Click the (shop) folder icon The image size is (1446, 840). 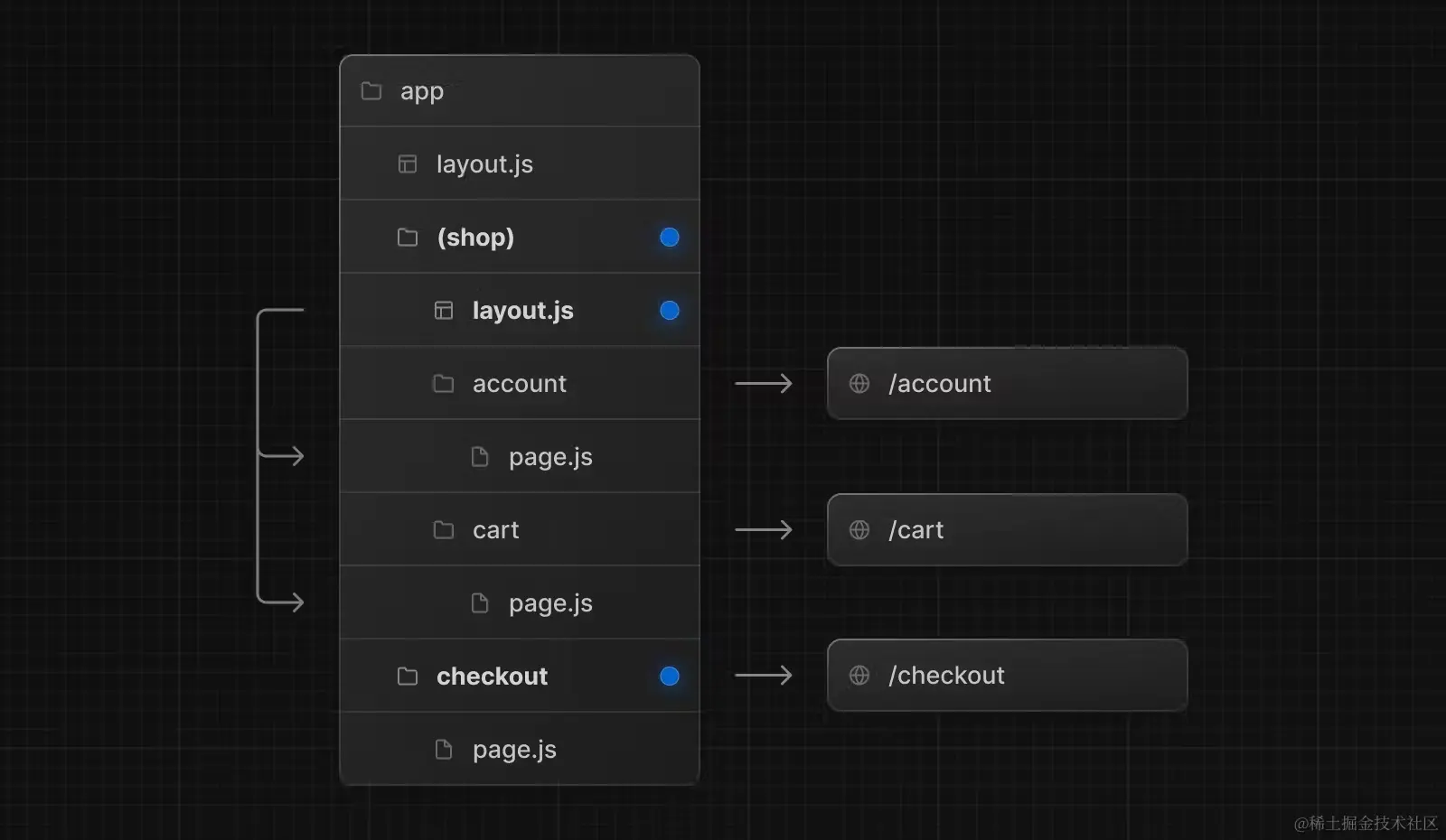pyautogui.click(x=408, y=237)
